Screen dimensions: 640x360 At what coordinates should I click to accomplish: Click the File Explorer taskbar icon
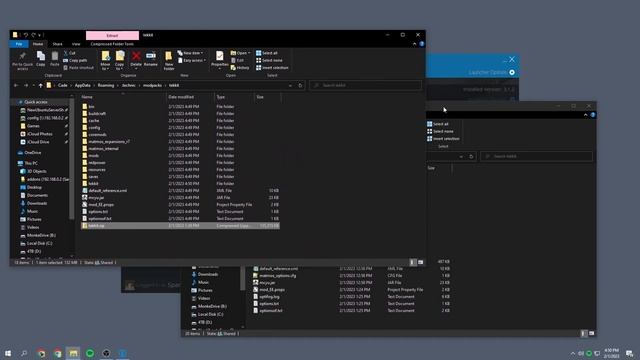(73, 353)
